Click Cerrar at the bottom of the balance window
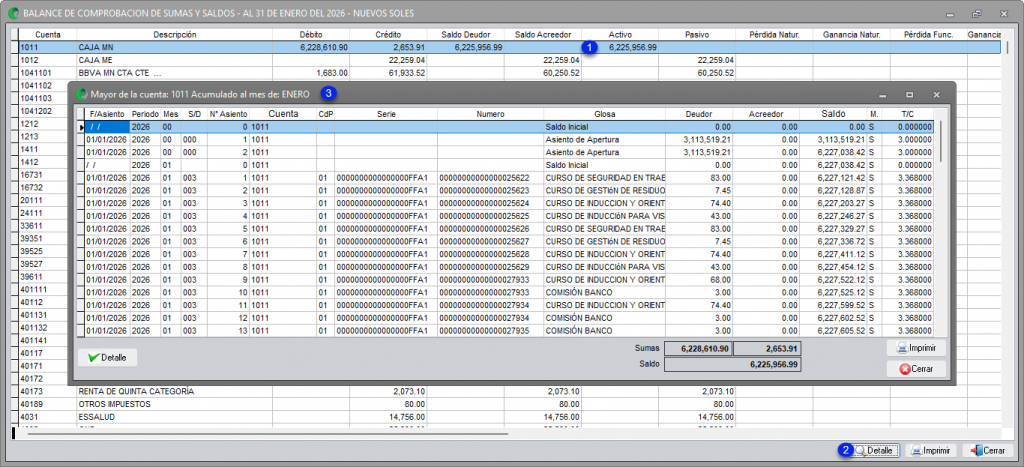 pyautogui.click(x=988, y=451)
